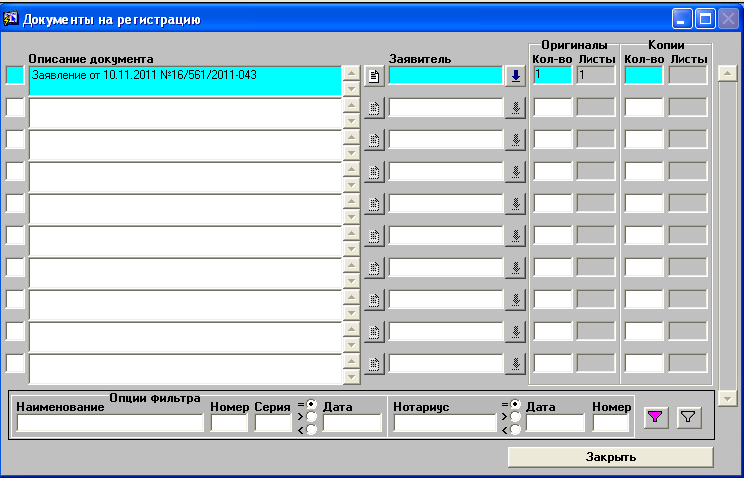Click applicant arrow icon in the third row

point(515,140)
